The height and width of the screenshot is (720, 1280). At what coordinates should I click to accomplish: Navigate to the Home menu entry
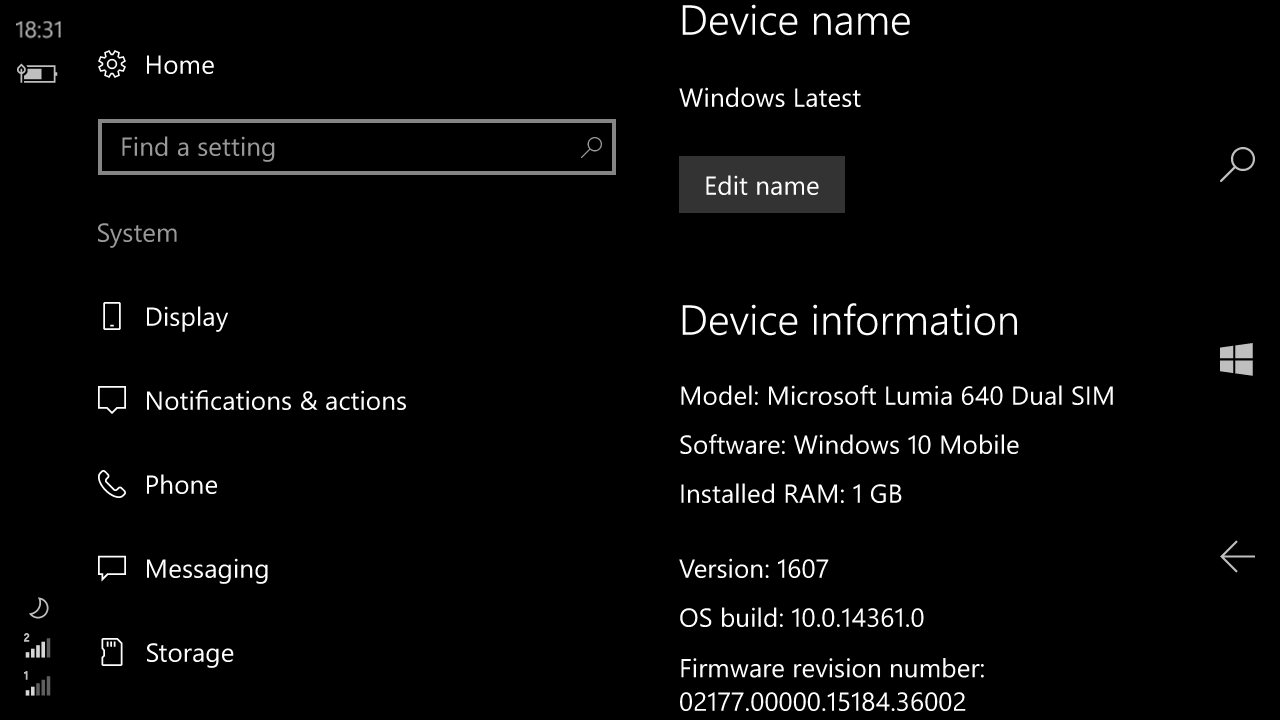click(x=180, y=64)
